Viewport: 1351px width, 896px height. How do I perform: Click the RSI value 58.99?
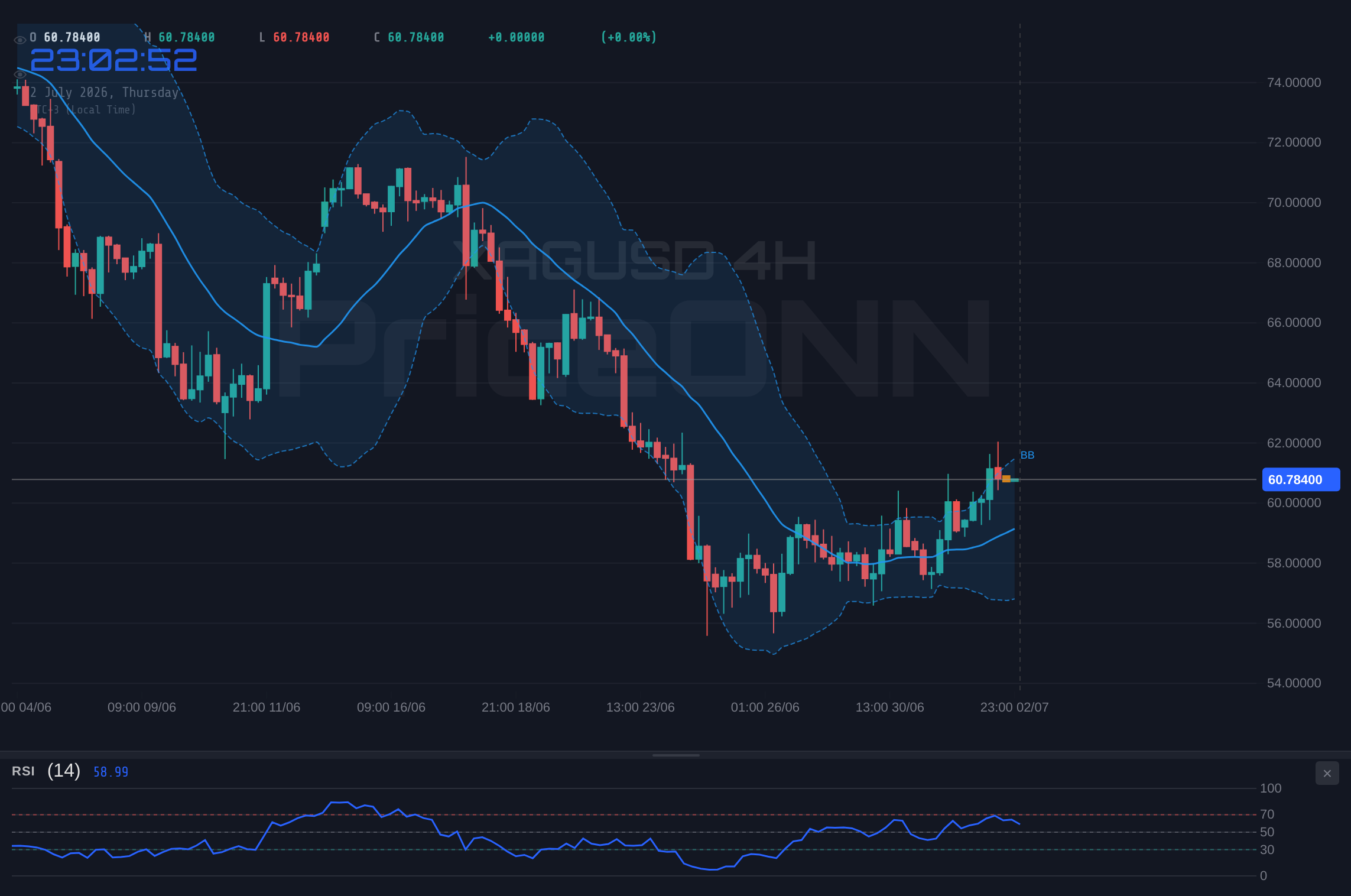pyautogui.click(x=111, y=772)
